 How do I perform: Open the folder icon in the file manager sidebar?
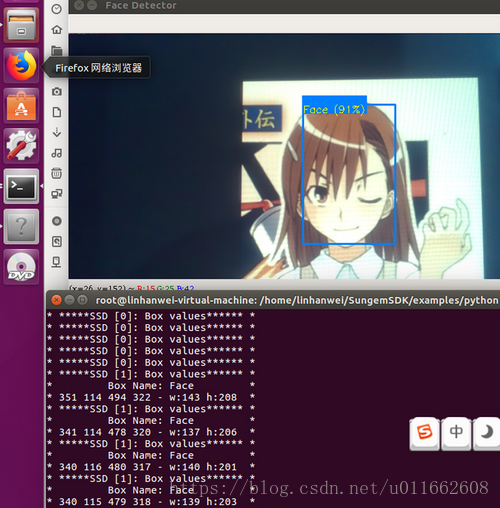pos(57,50)
